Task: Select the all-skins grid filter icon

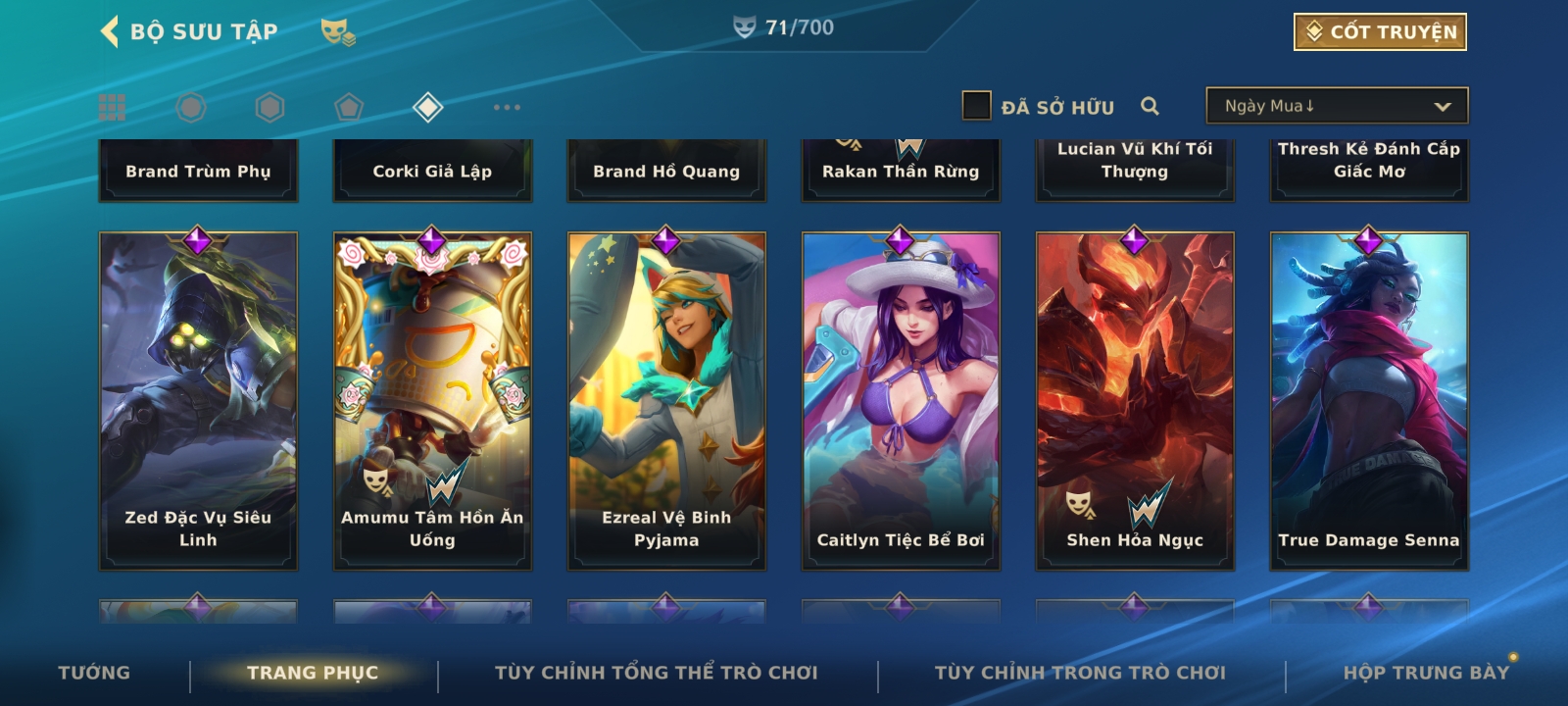Action: [112, 107]
